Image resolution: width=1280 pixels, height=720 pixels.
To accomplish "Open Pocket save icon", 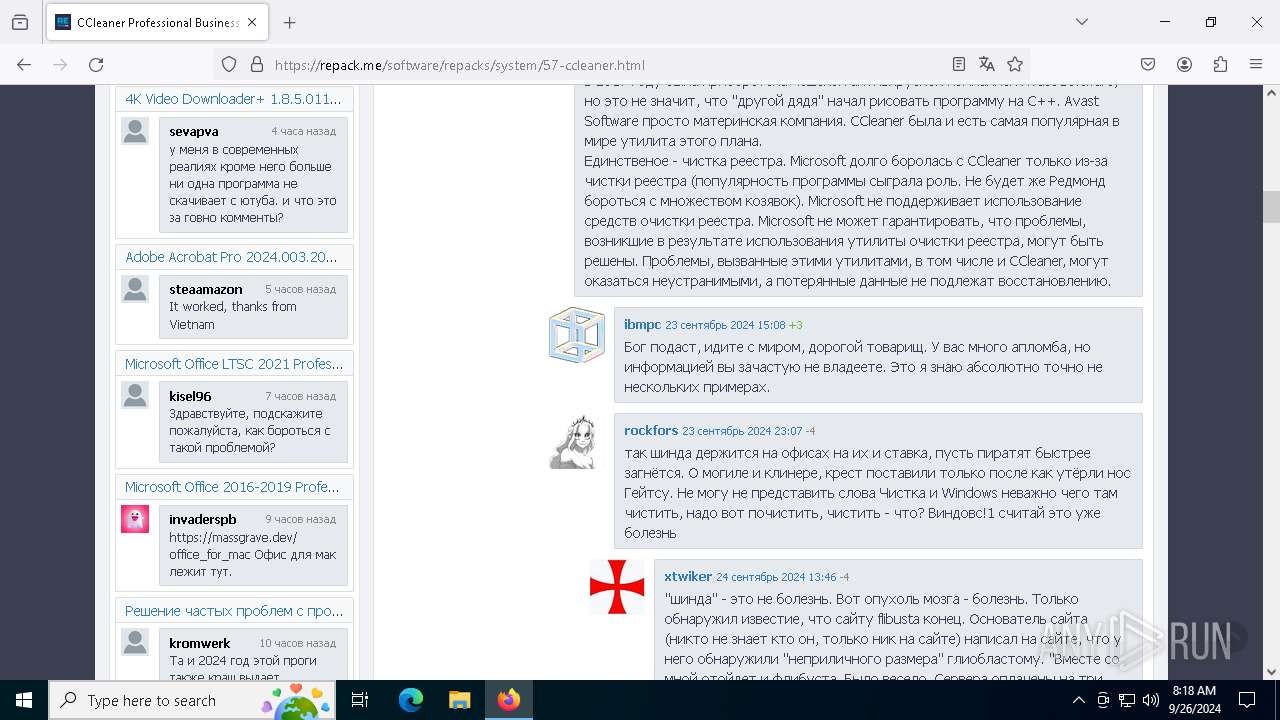I will coord(1148,64).
